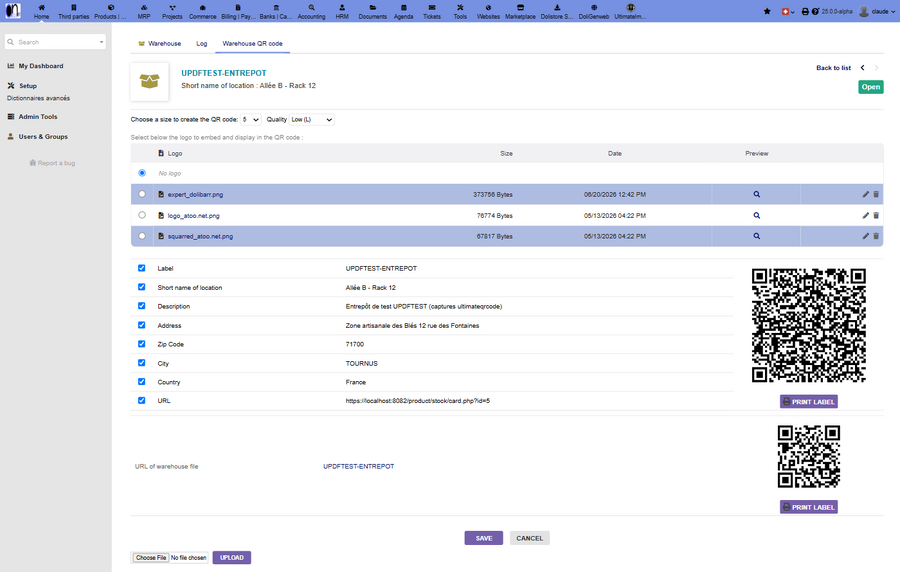Open the DoliGenweb module
The width and height of the screenshot is (900, 572).
pyautogui.click(x=594, y=11)
